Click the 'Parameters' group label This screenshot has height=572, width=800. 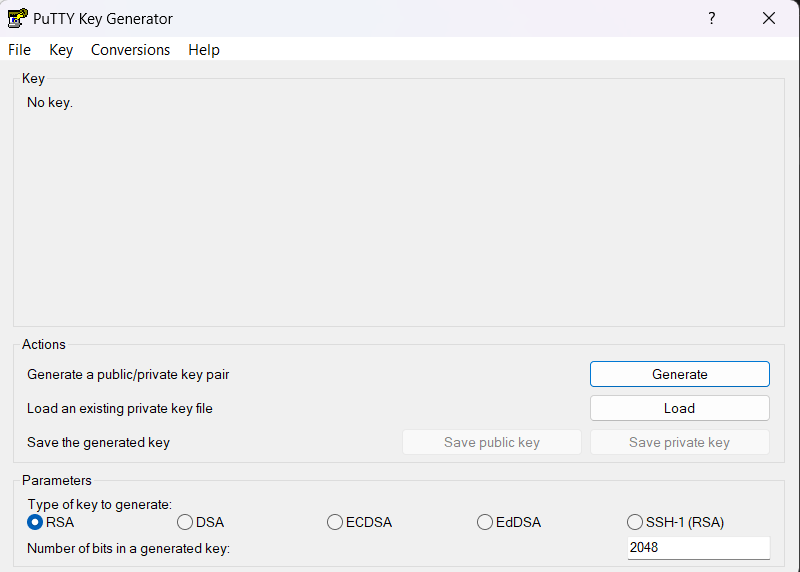click(x=57, y=480)
